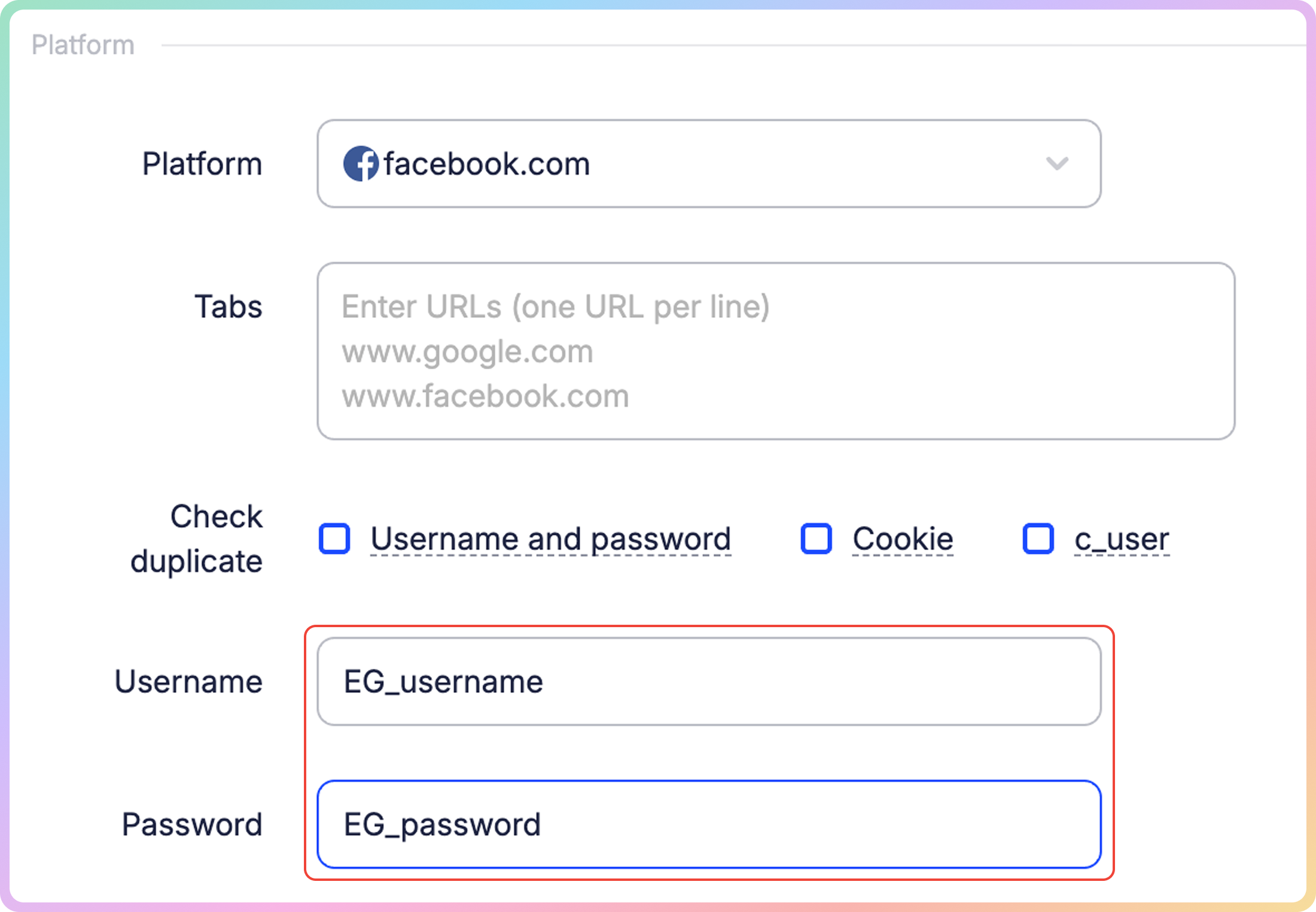Enable the Username and password checkbox
The height and width of the screenshot is (912, 1316).
pos(334,539)
